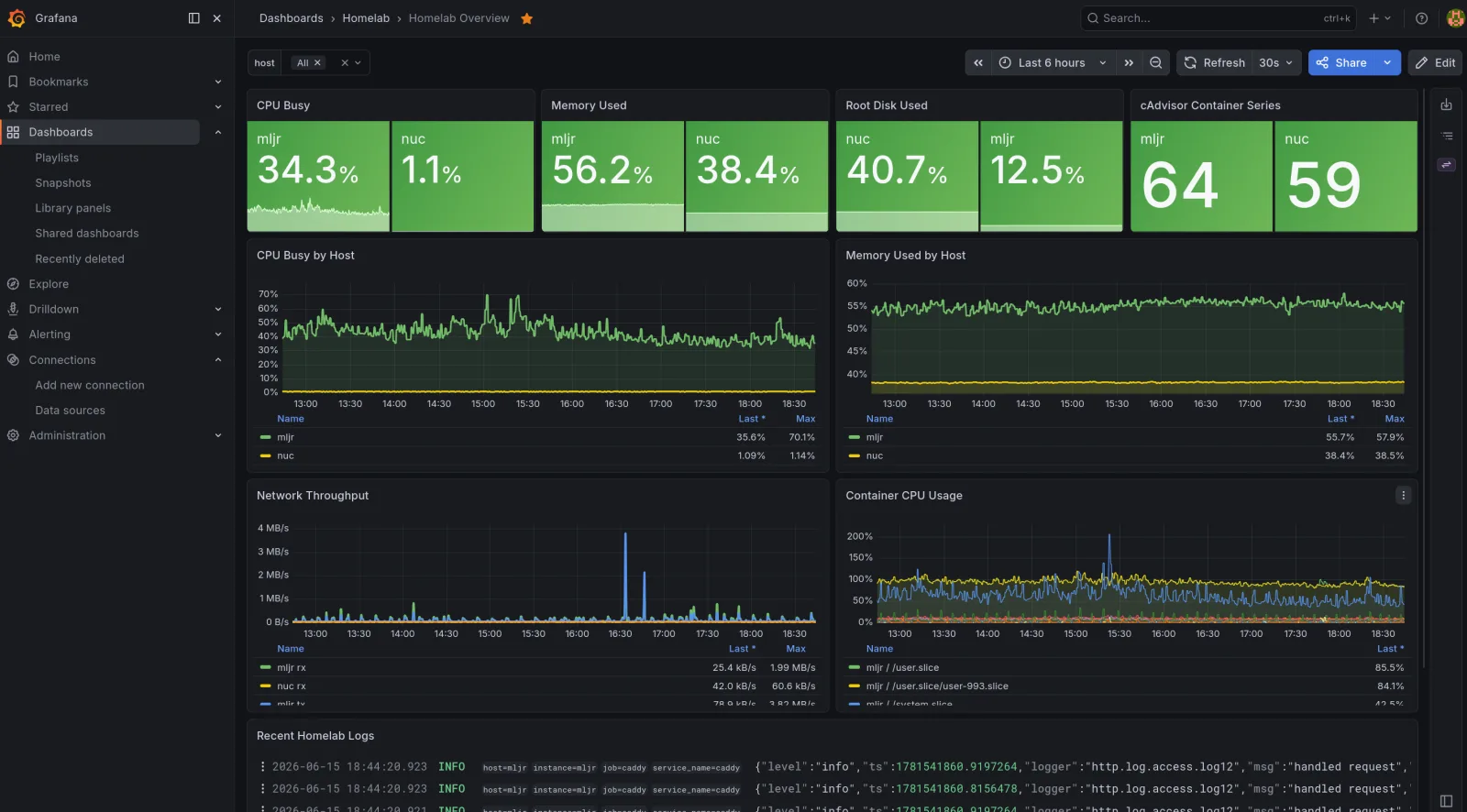Collapse Dashboards section chevron

(218, 133)
